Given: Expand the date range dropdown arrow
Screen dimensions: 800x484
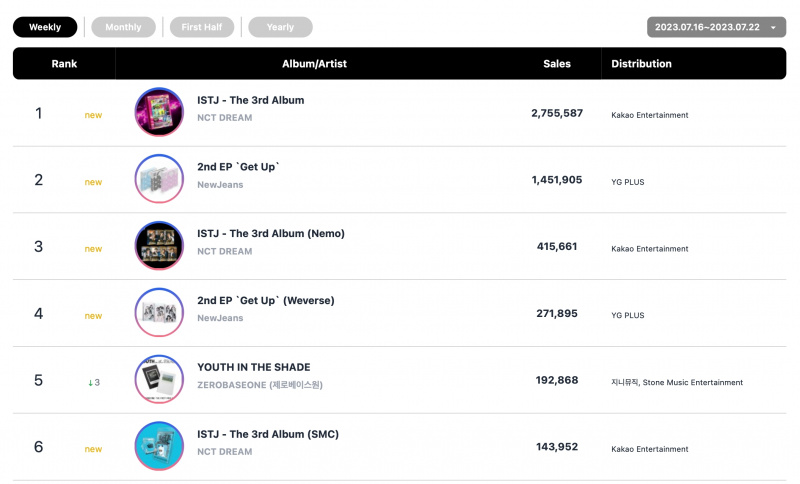Looking at the screenshot, I should point(773,28).
